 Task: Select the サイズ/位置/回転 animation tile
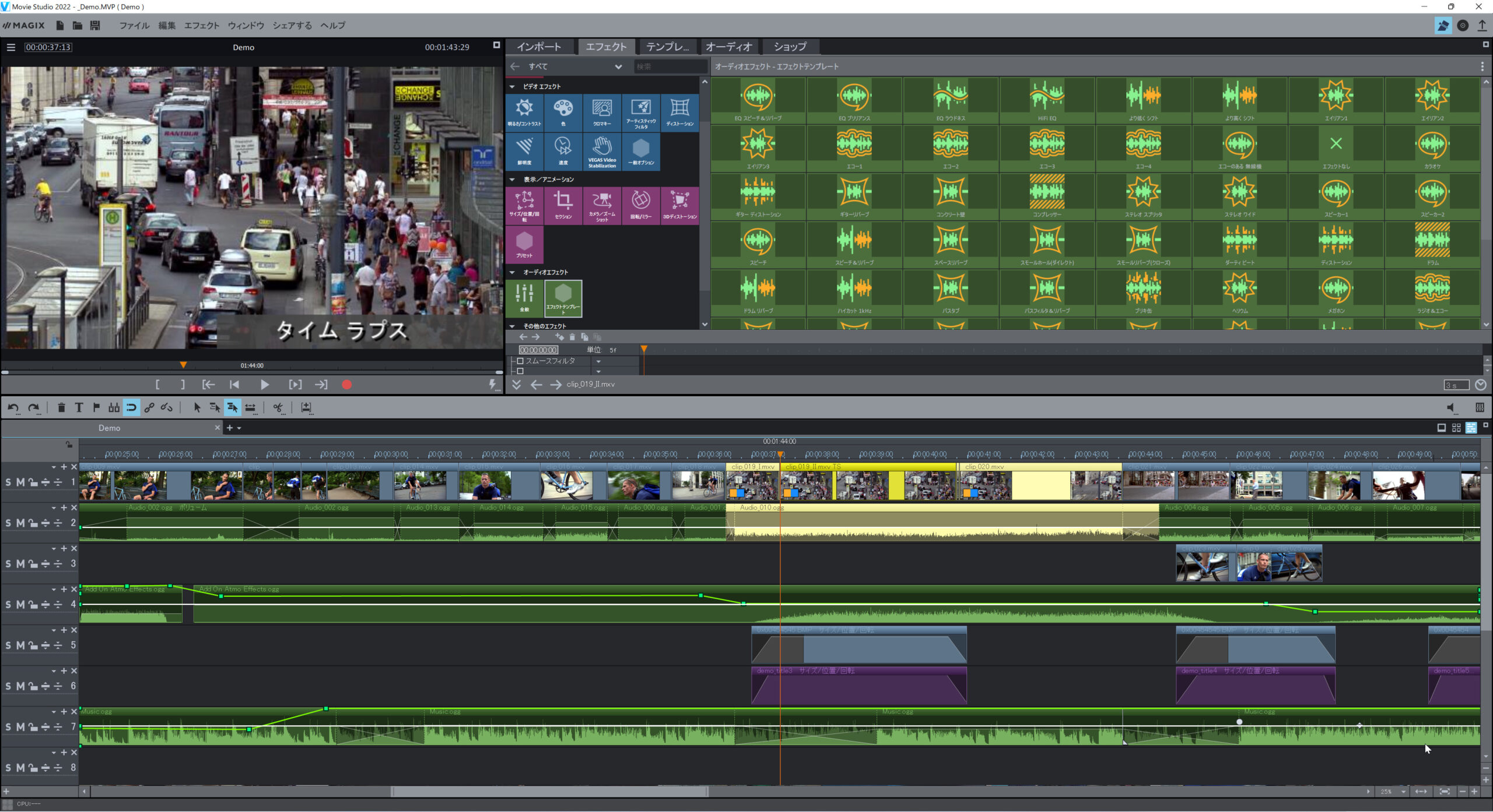click(x=524, y=206)
